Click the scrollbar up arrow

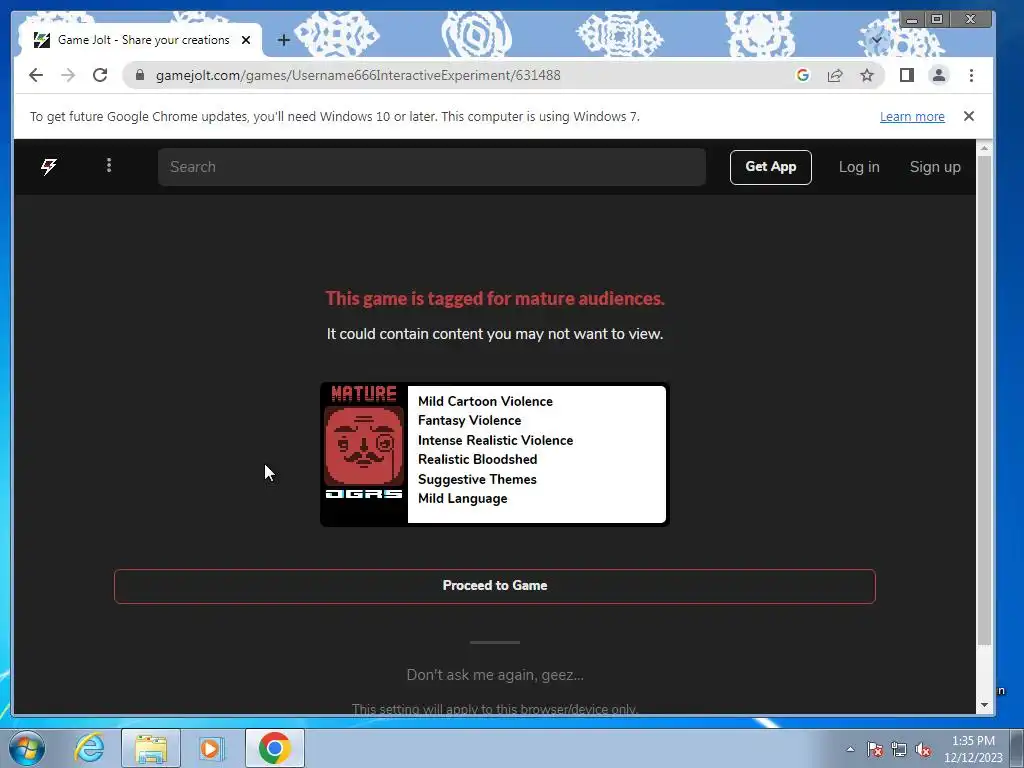984,149
